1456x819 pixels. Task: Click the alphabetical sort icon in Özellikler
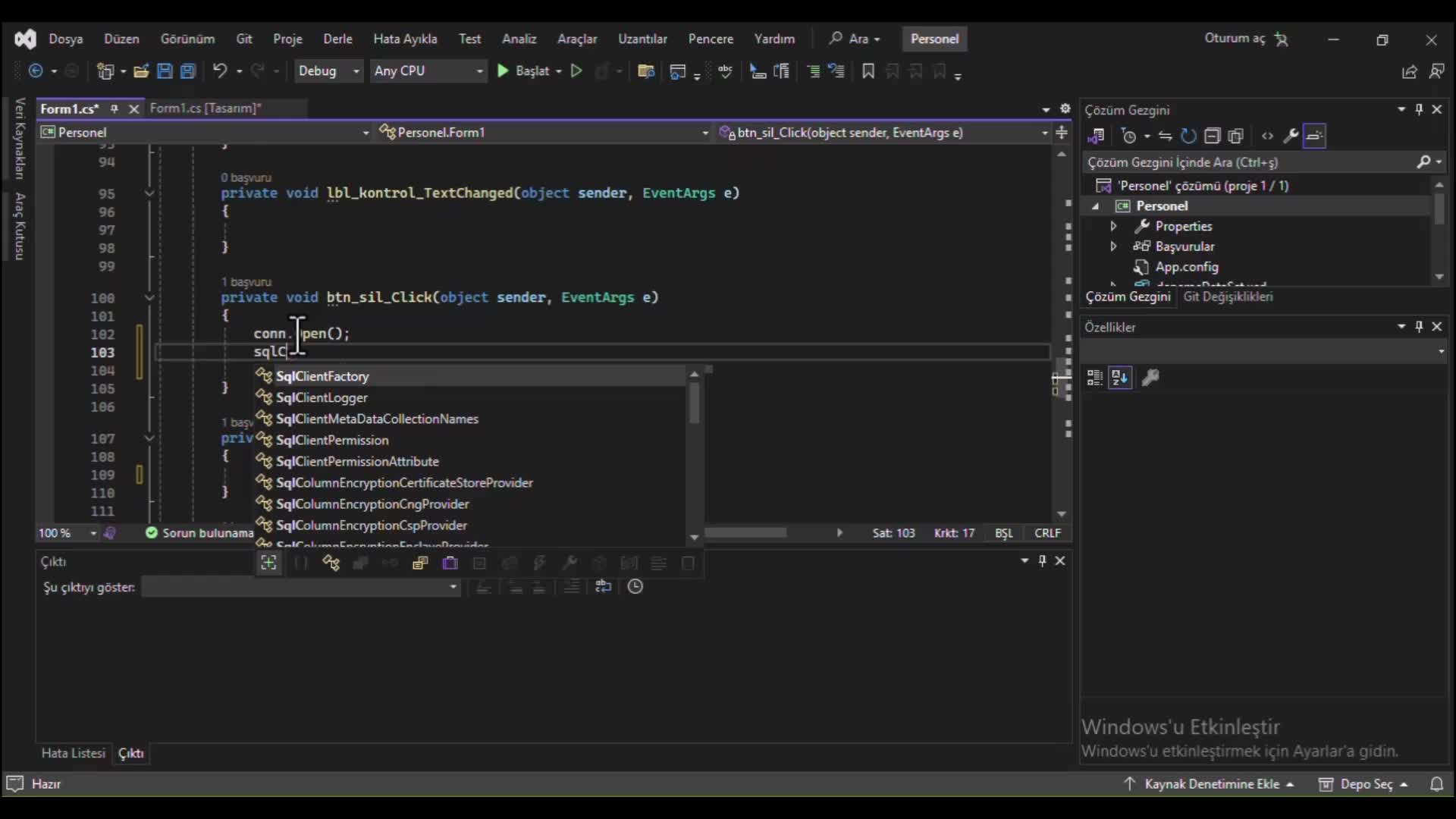click(1120, 378)
